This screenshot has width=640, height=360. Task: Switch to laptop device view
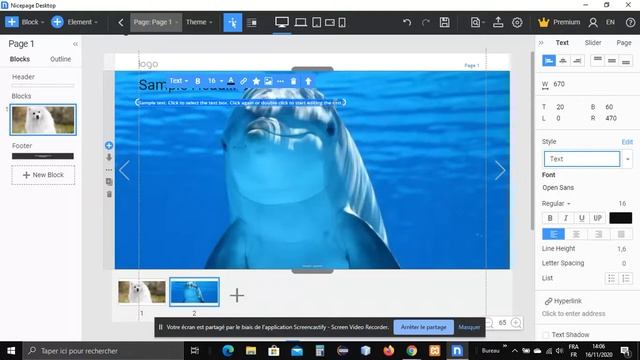300,22
